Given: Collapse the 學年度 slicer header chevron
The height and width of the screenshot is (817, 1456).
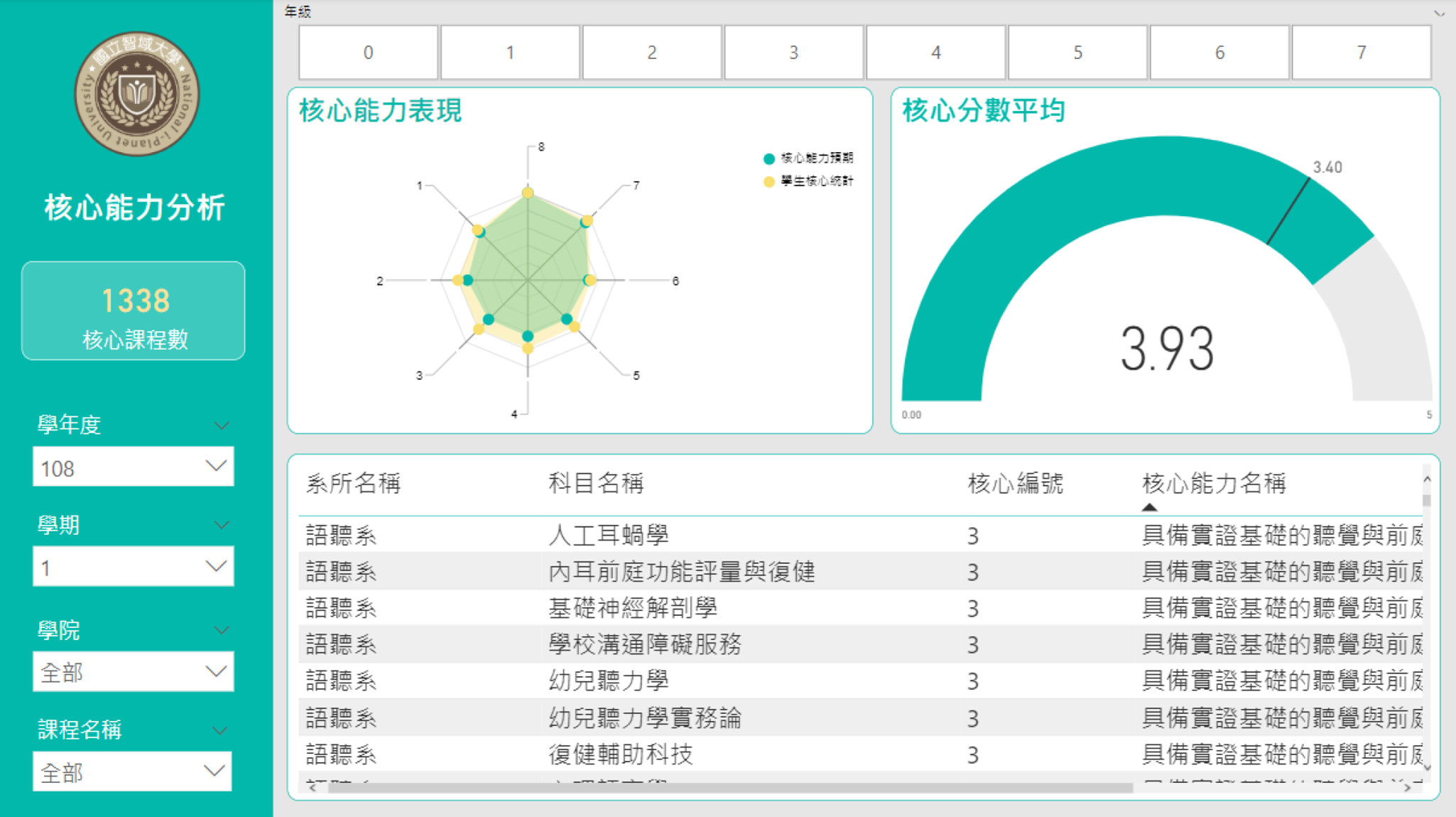Looking at the screenshot, I should 222,425.
